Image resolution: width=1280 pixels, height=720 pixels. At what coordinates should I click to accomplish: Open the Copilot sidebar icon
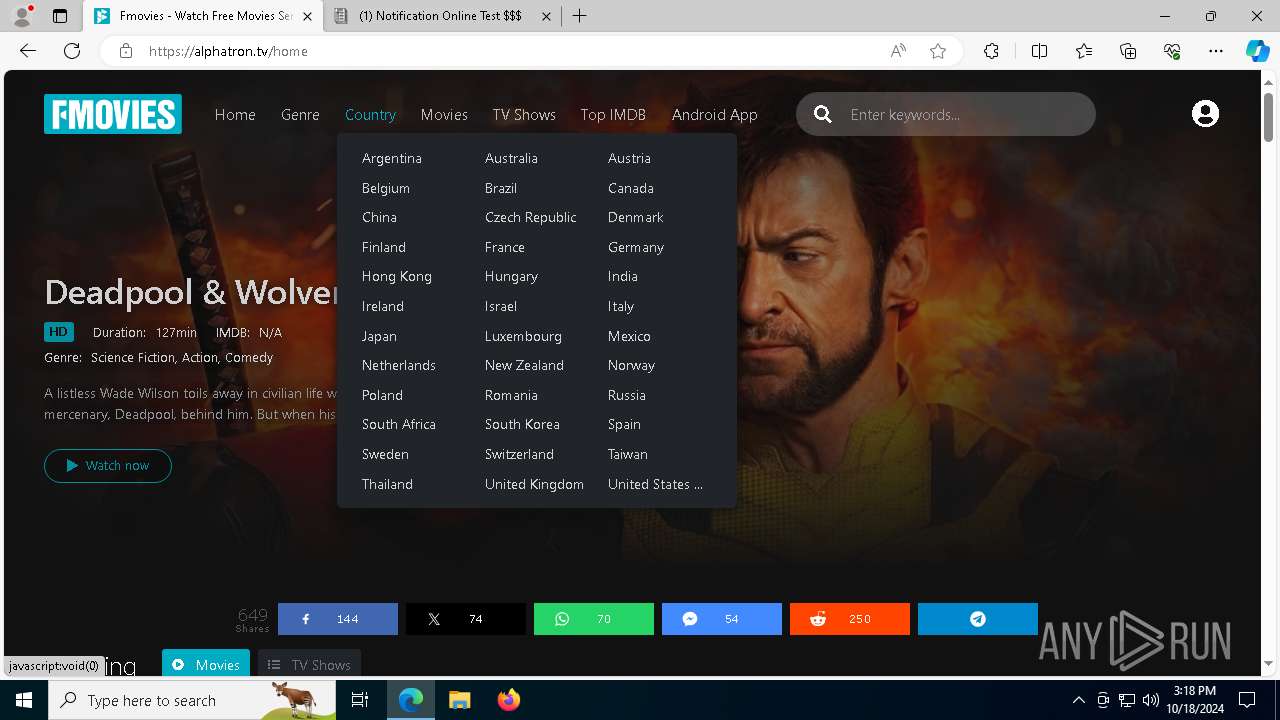1258,51
